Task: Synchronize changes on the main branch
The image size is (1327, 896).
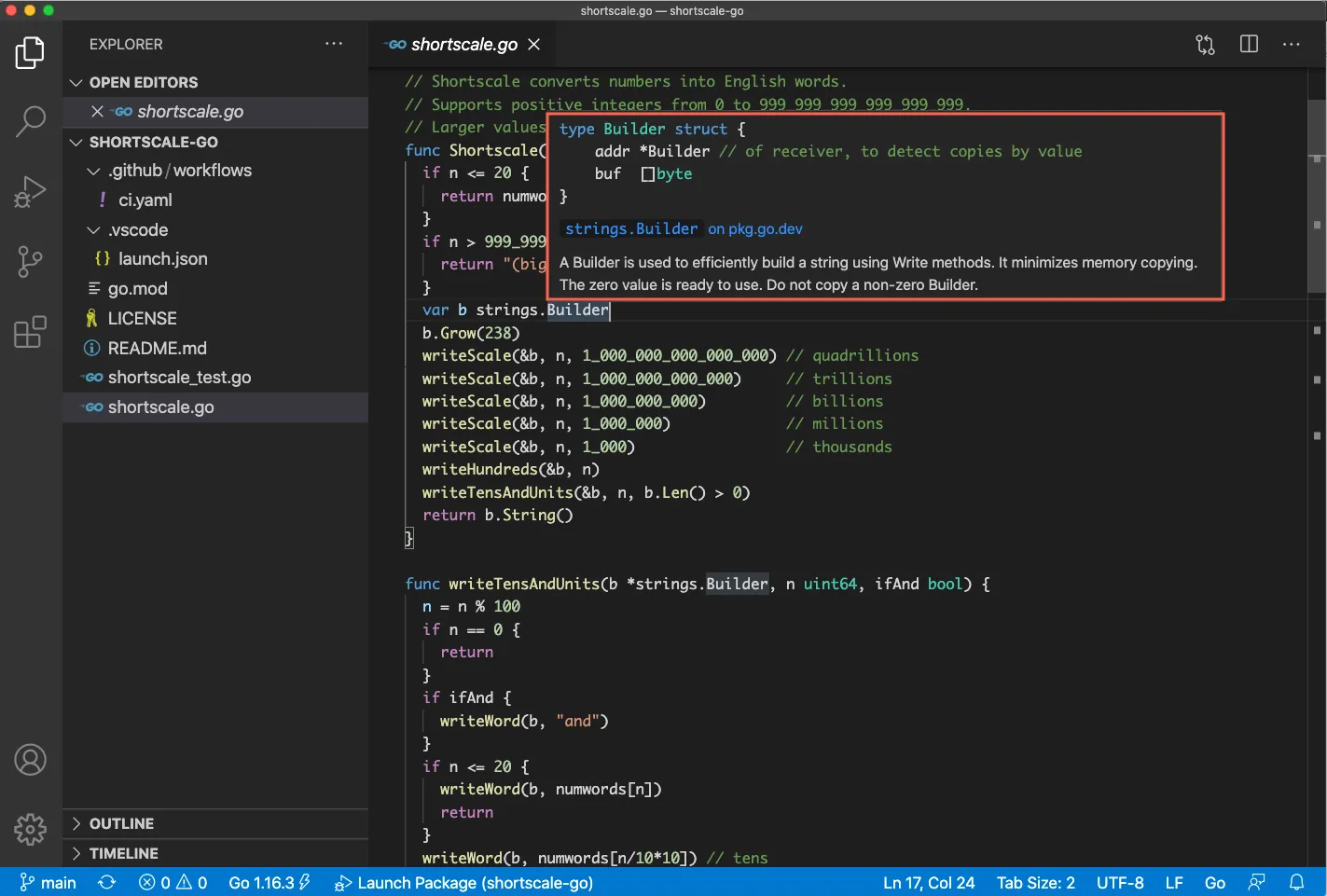Action: point(106,882)
